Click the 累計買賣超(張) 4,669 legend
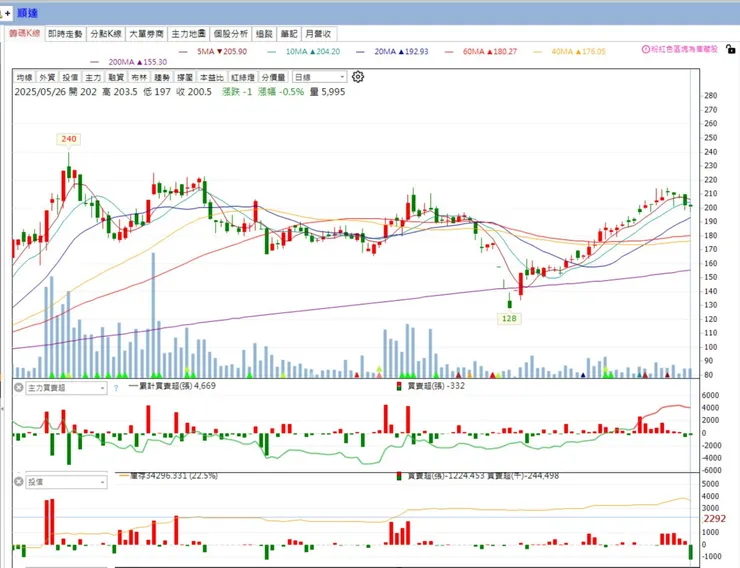Viewport: 740px width, 568px height. pos(172,385)
